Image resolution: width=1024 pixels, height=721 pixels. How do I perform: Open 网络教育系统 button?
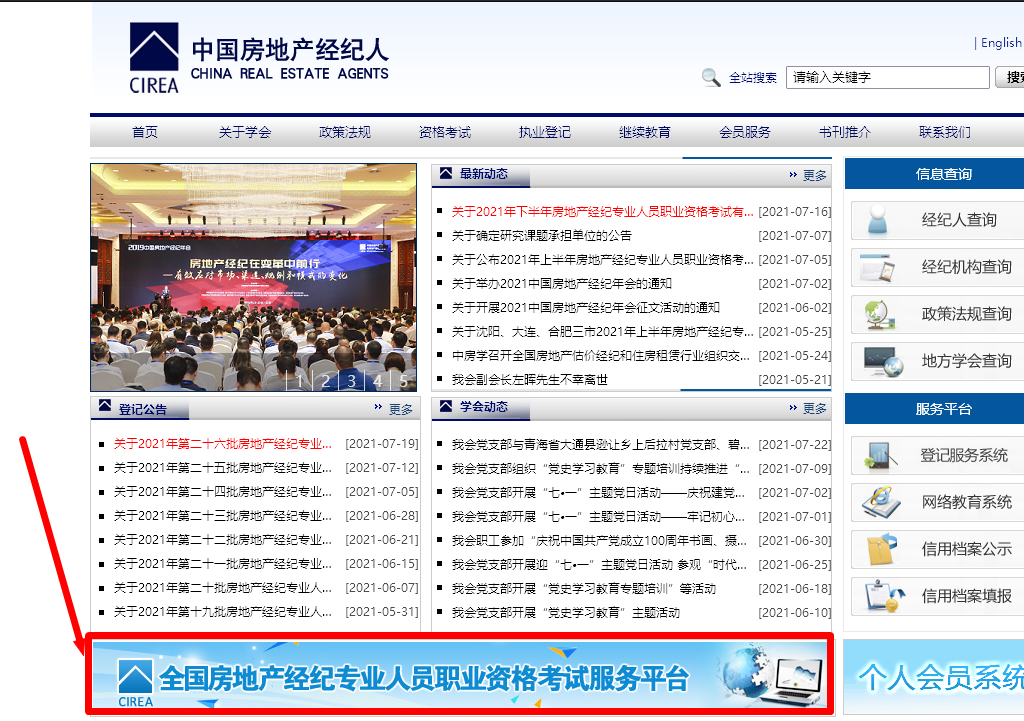coord(938,502)
